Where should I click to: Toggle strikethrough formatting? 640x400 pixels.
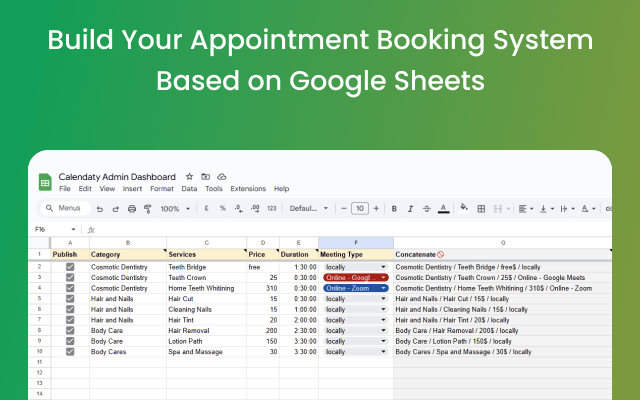pyautogui.click(x=427, y=209)
